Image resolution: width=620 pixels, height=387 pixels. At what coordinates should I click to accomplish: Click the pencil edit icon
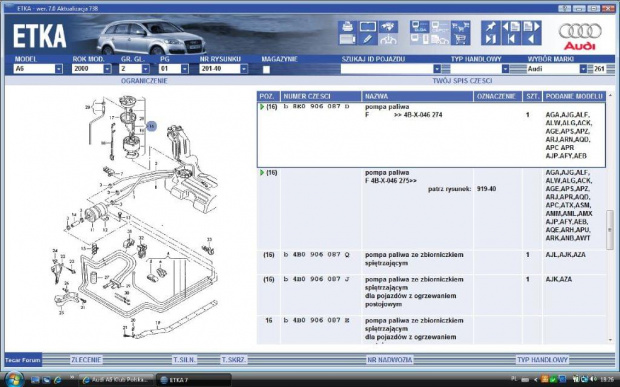(x=368, y=39)
